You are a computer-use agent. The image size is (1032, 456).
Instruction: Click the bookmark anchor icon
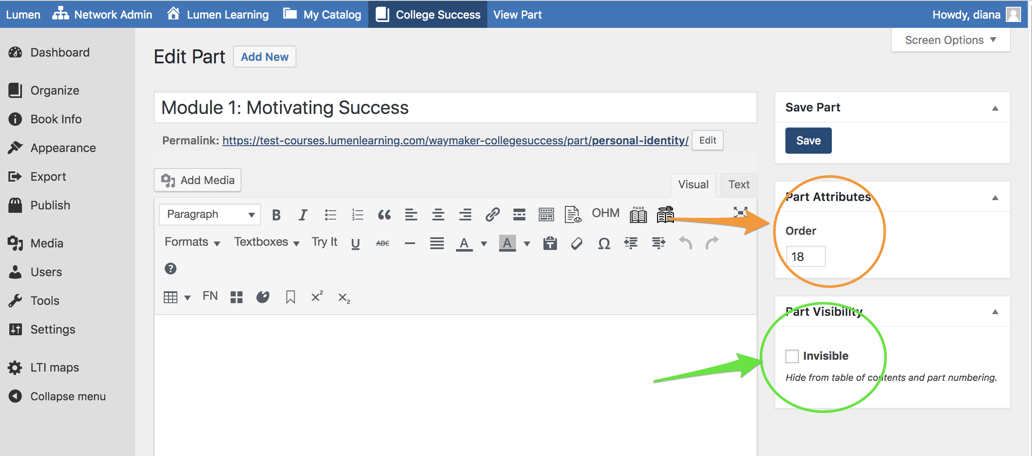click(x=290, y=297)
